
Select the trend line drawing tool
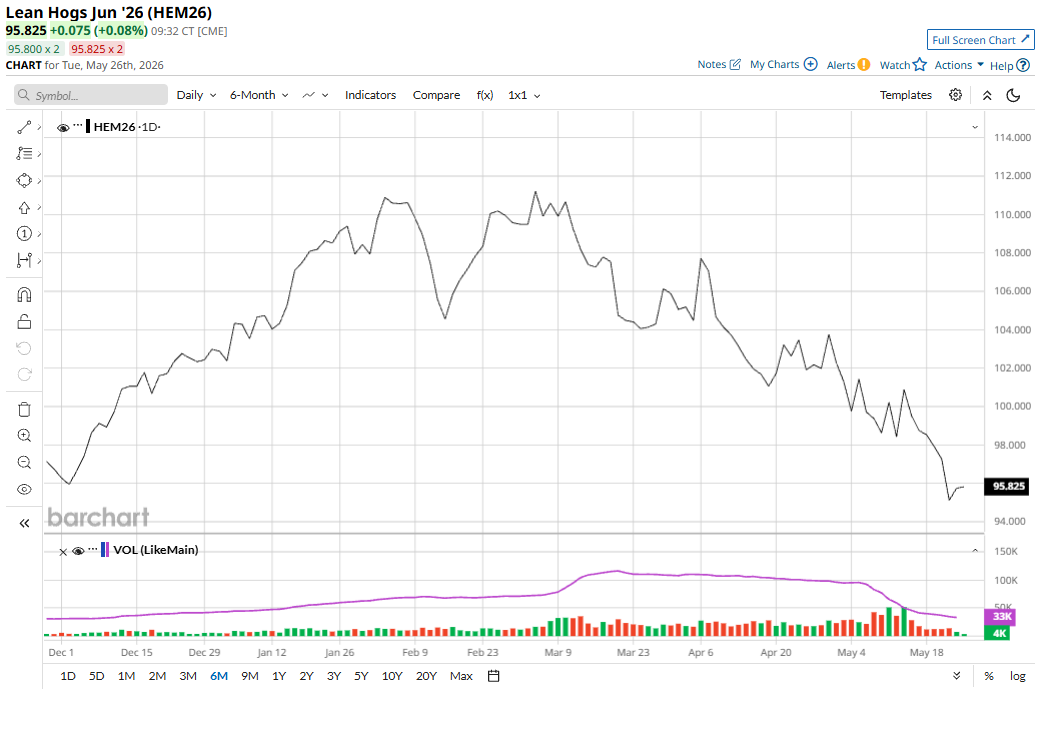click(x=24, y=127)
